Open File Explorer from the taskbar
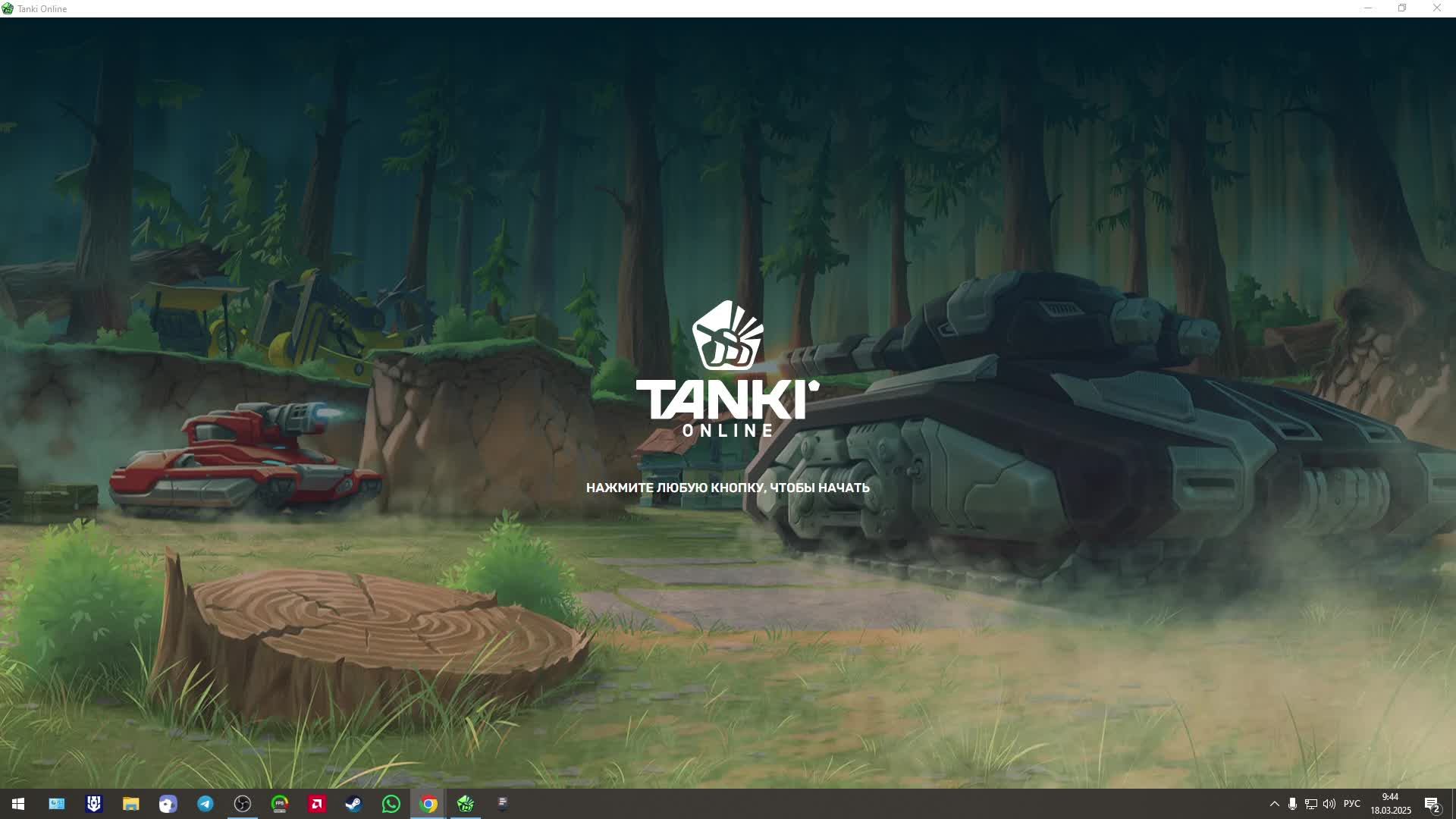1456x819 pixels. [131, 804]
